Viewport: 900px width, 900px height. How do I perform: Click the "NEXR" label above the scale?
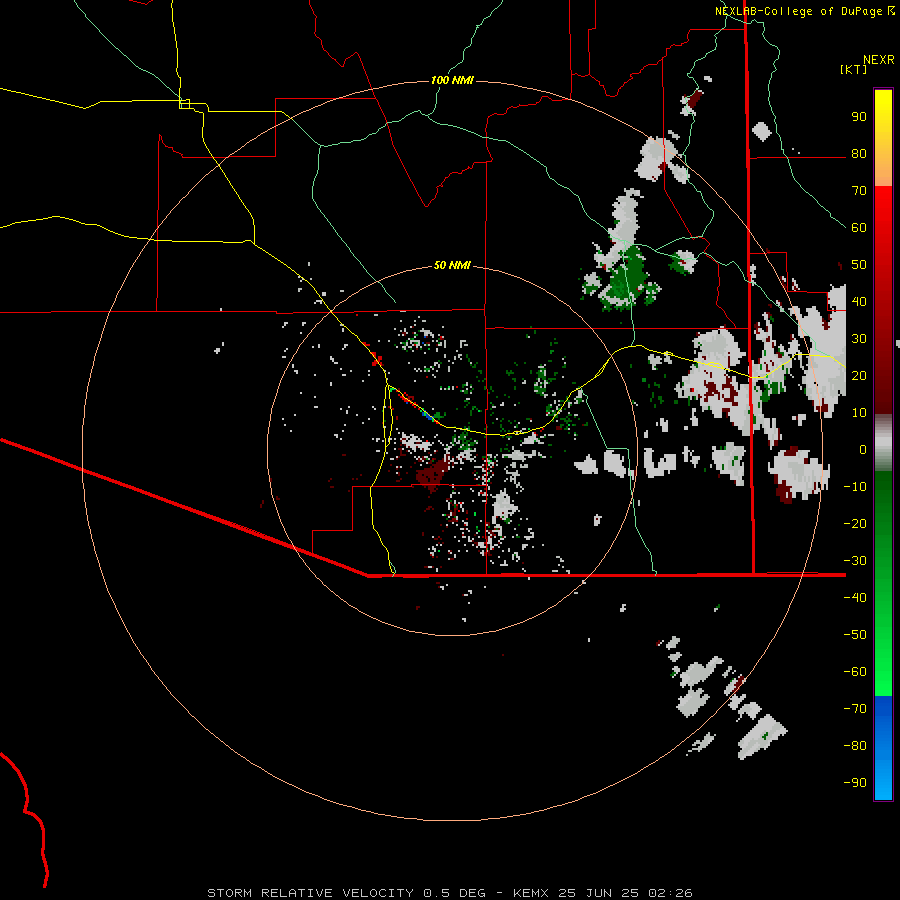coord(879,60)
